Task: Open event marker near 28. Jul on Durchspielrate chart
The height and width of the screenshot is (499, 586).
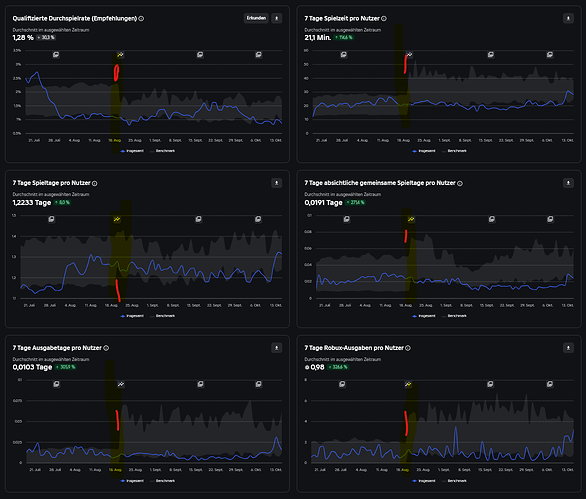Action: pos(56,55)
